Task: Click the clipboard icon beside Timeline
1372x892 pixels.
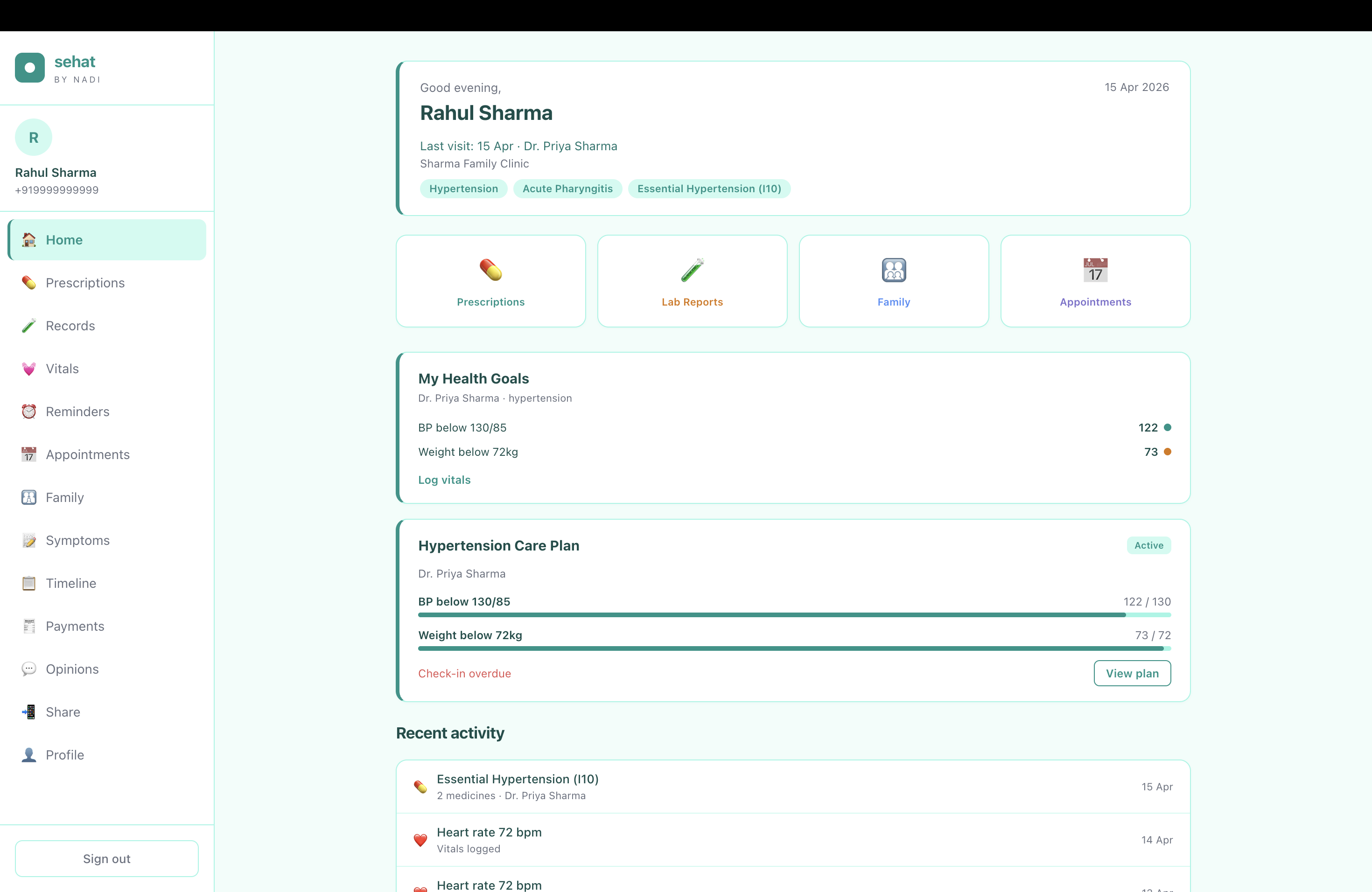Action: pyautogui.click(x=29, y=583)
